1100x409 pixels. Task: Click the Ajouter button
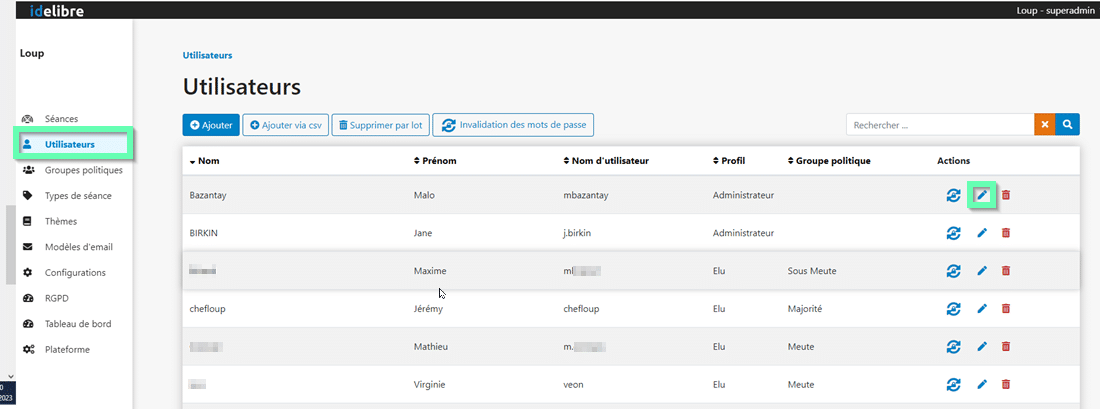coord(210,125)
